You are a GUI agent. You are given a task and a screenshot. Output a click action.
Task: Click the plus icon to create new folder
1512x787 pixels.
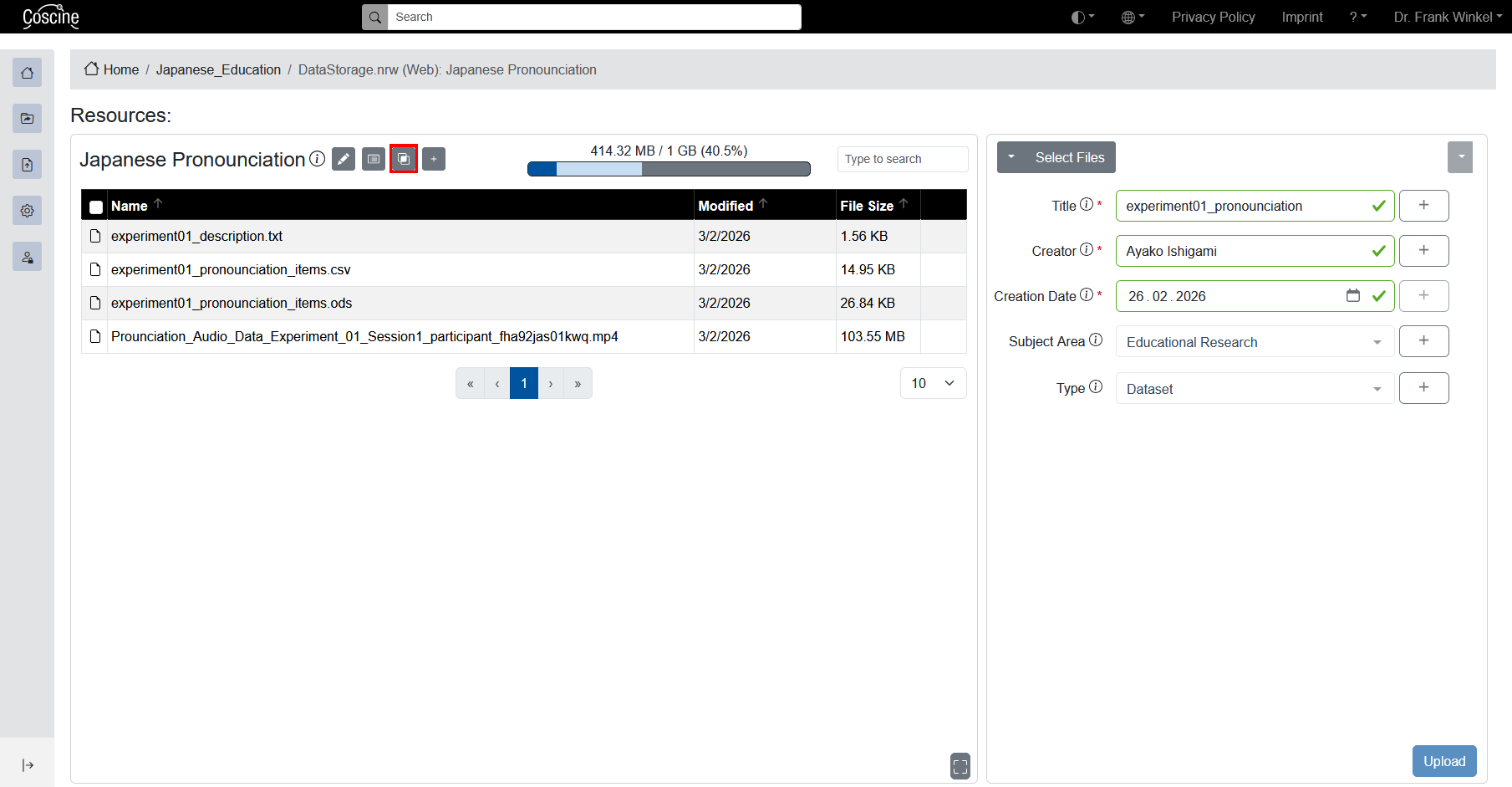(433, 159)
